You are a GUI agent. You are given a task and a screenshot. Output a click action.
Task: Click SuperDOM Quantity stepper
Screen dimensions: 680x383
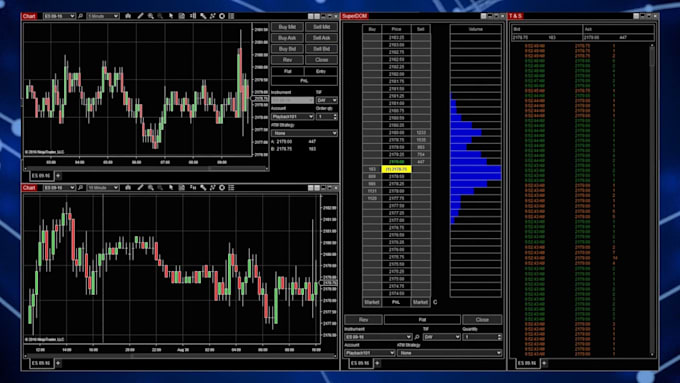(x=499, y=337)
